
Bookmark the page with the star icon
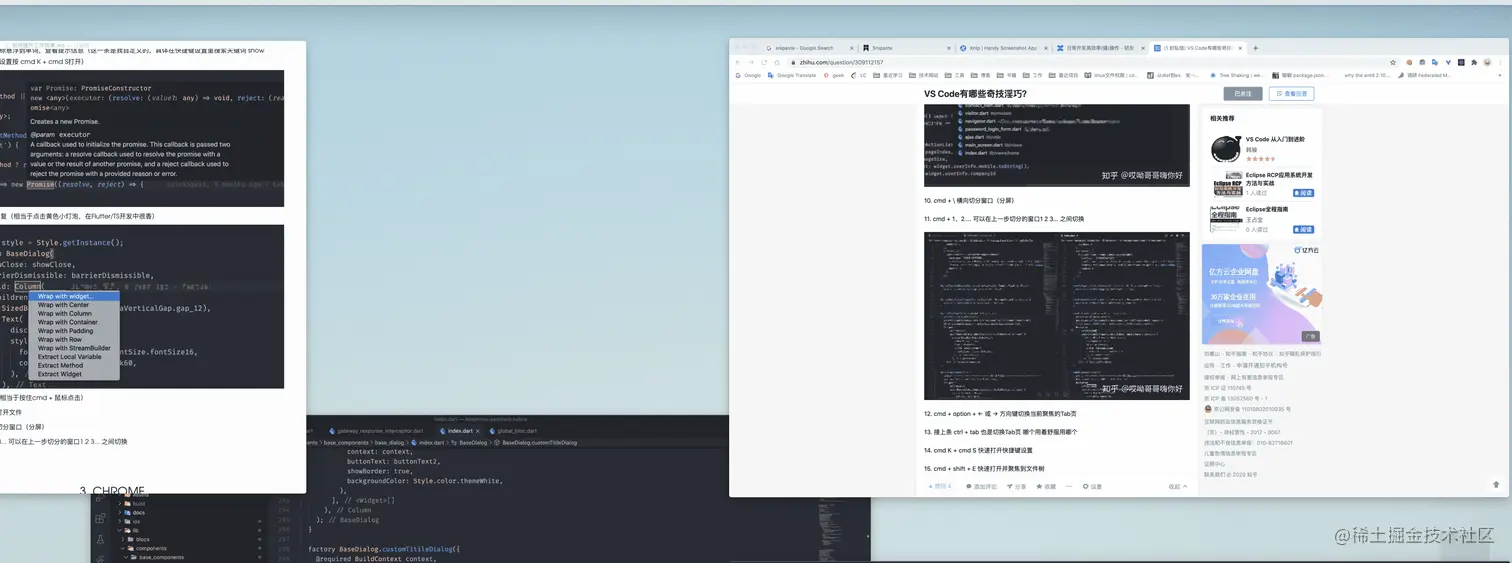click(1392, 62)
